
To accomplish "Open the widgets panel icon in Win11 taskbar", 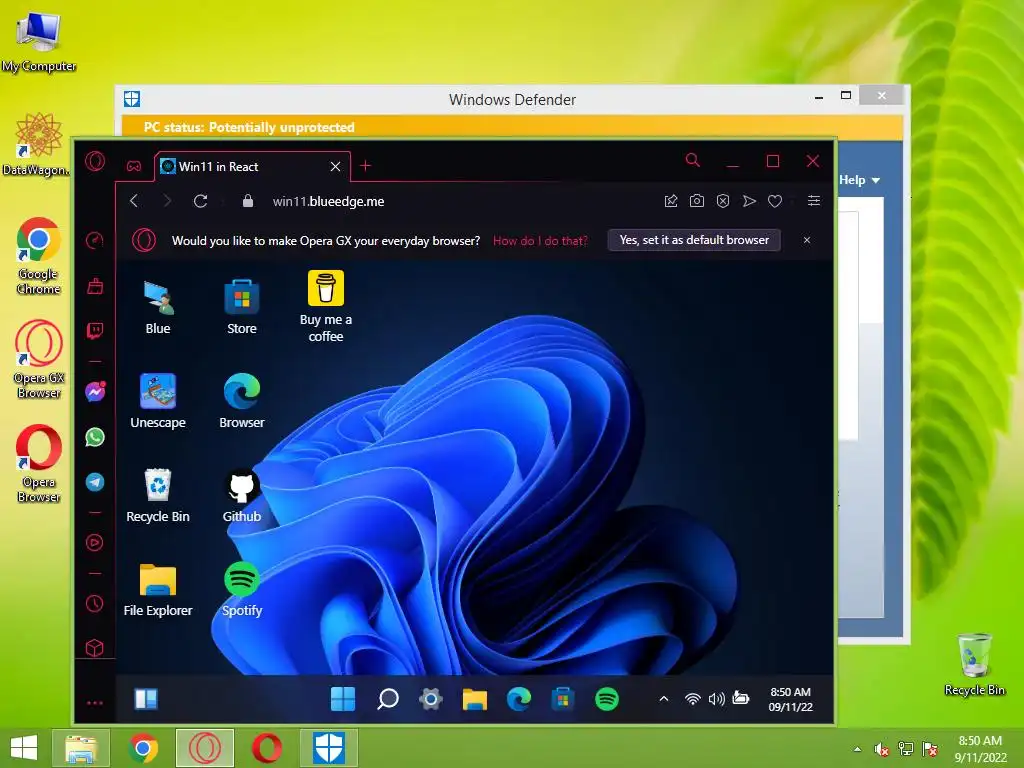I will 146,699.
